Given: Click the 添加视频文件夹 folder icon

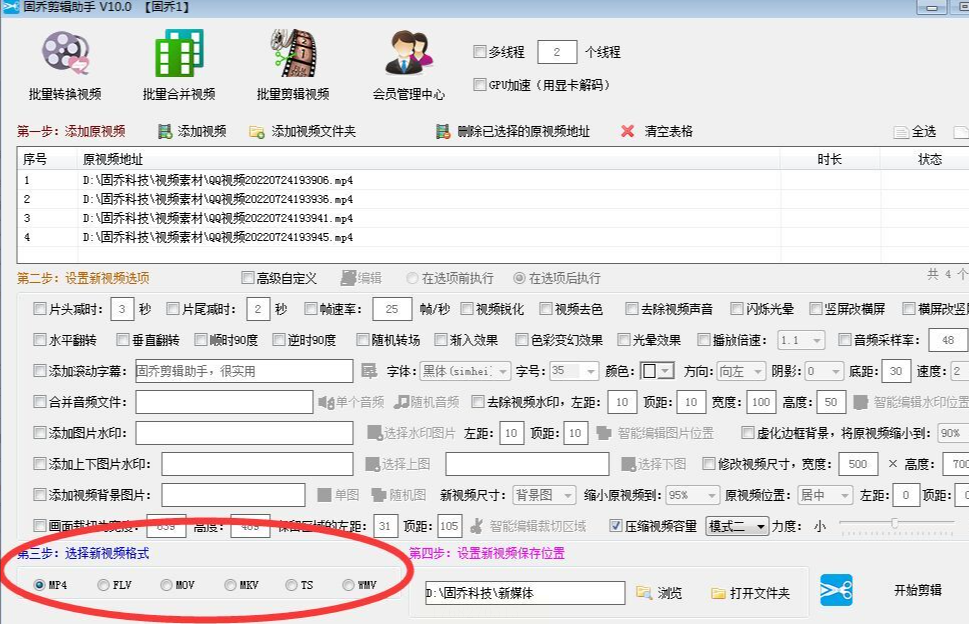Looking at the screenshot, I should pos(256,132).
